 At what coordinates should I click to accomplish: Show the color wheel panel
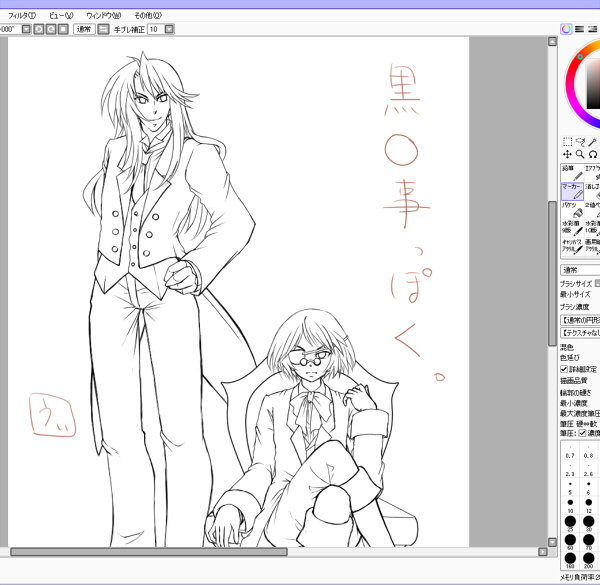click(x=566, y=29)
